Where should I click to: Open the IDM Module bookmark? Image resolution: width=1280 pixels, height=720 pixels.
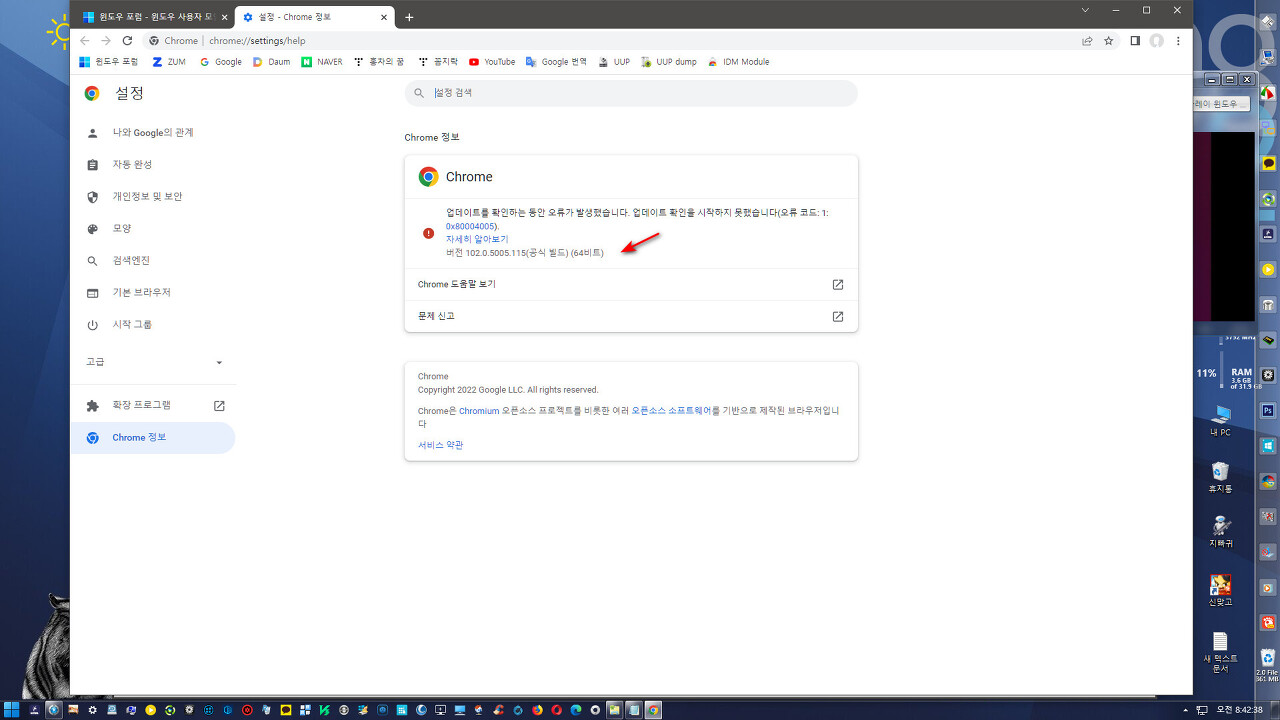[x=739, y=62]
